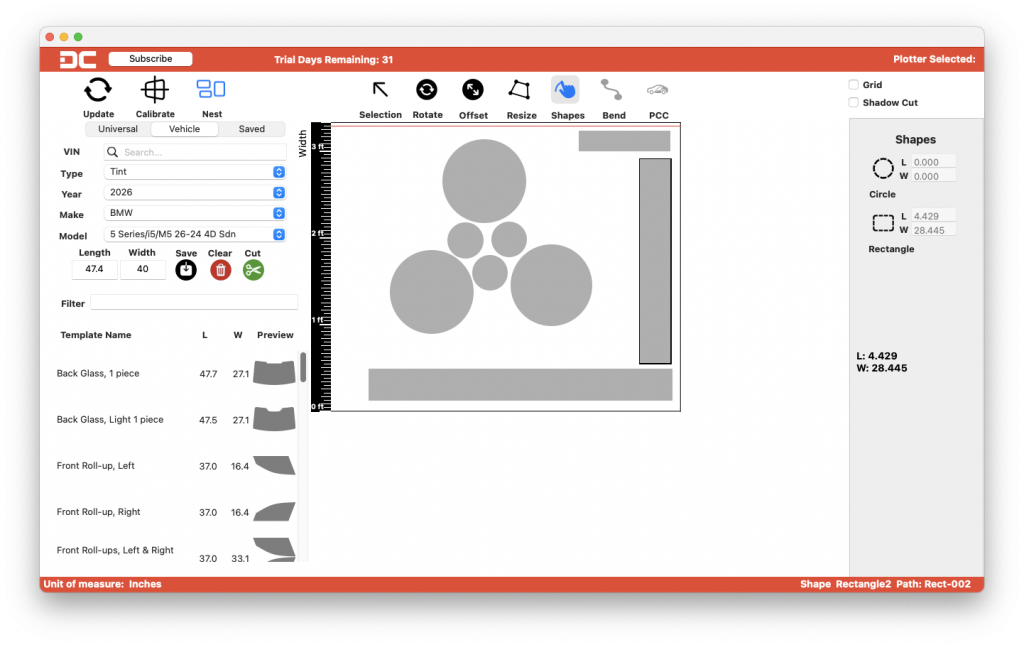Select the Selection tool
This screenshot has width=1024, height=645.
380,90
